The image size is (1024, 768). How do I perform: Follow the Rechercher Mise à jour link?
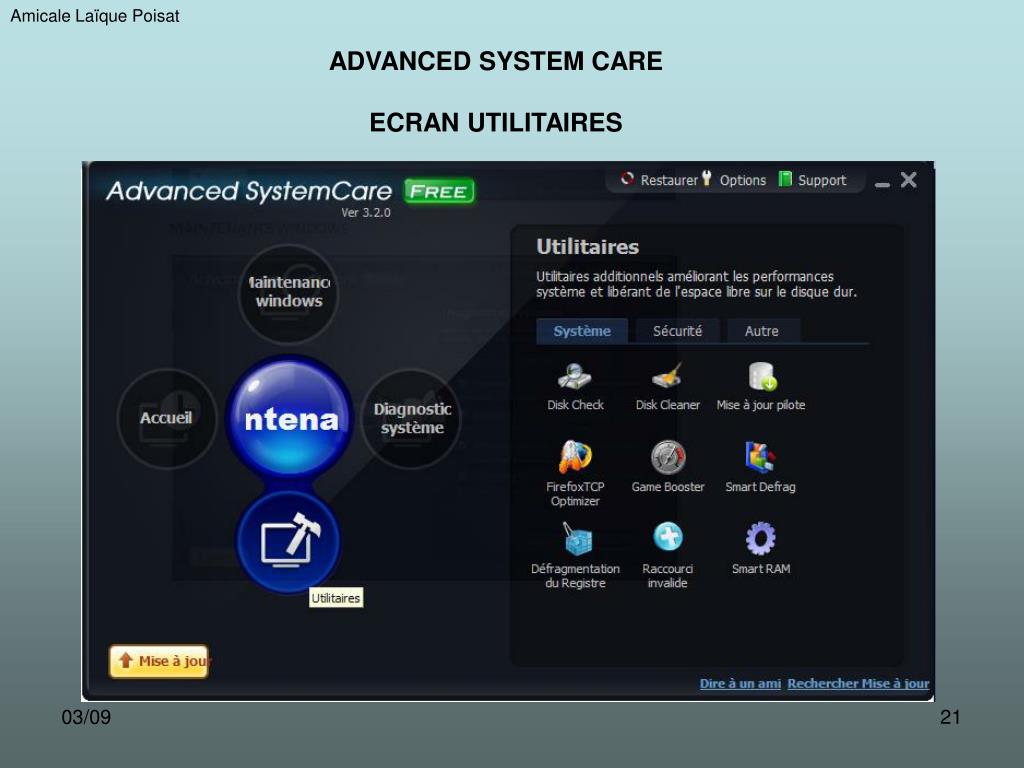pos(858,684)
